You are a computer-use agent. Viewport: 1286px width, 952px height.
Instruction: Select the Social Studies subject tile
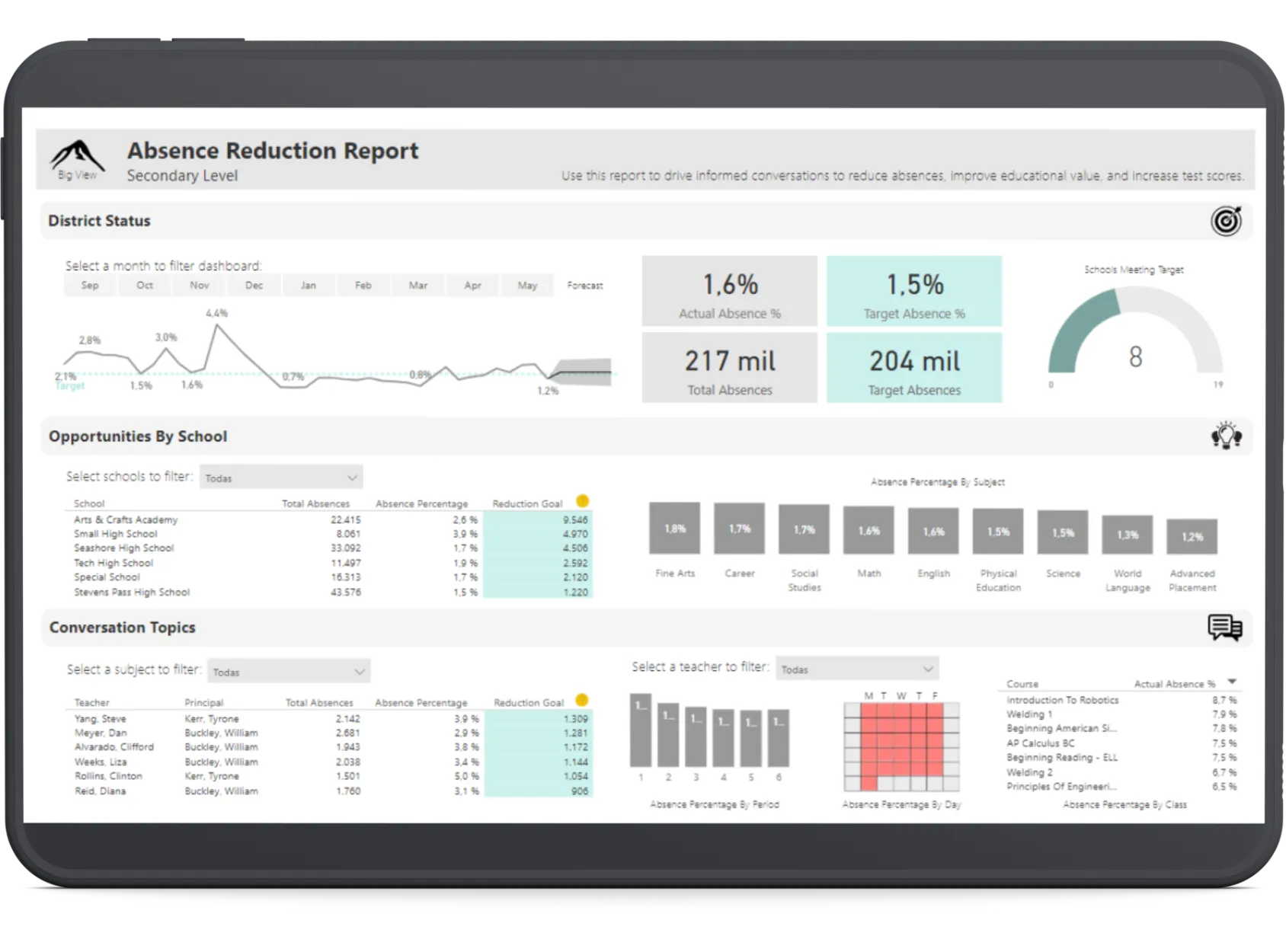pos(805,529)
